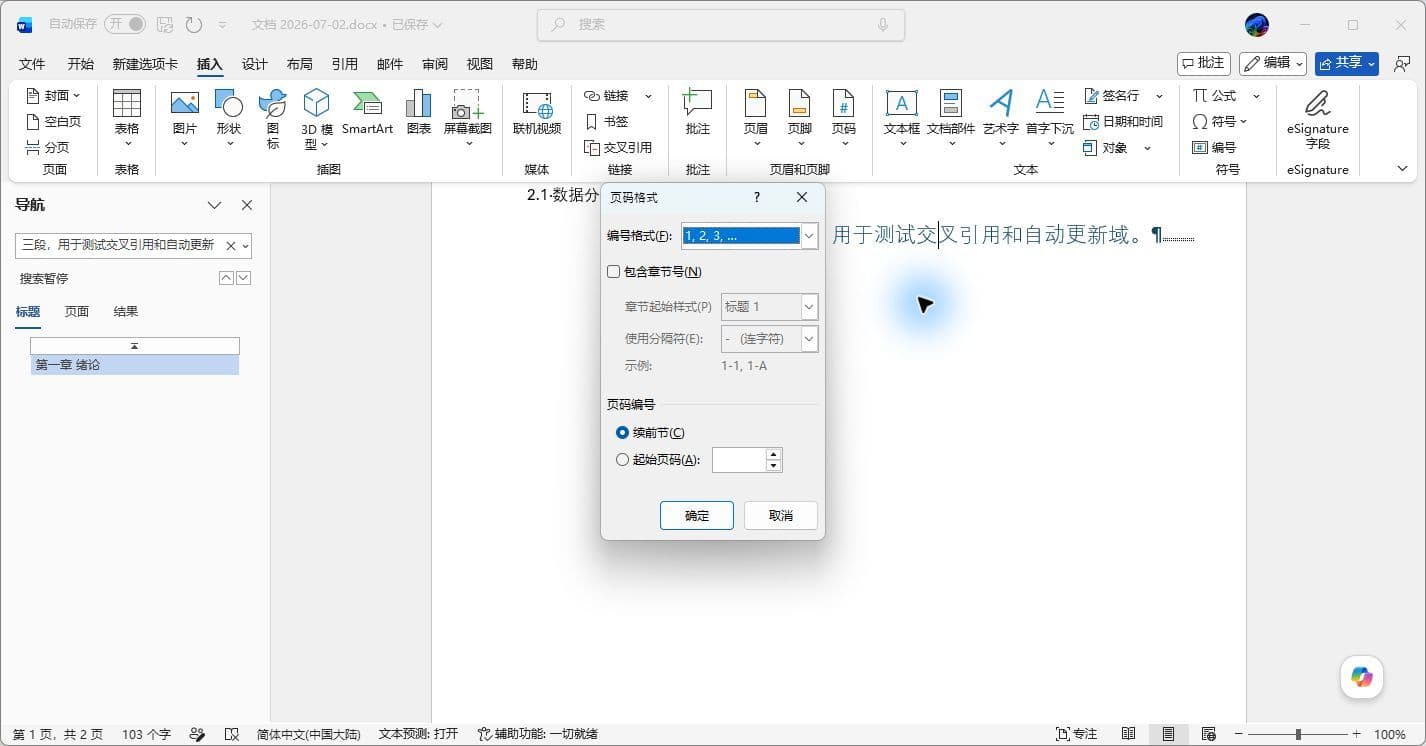Screen dimensions: 1426x746
Task: Click the Share (共享) button
Action: click(1347, 63)
